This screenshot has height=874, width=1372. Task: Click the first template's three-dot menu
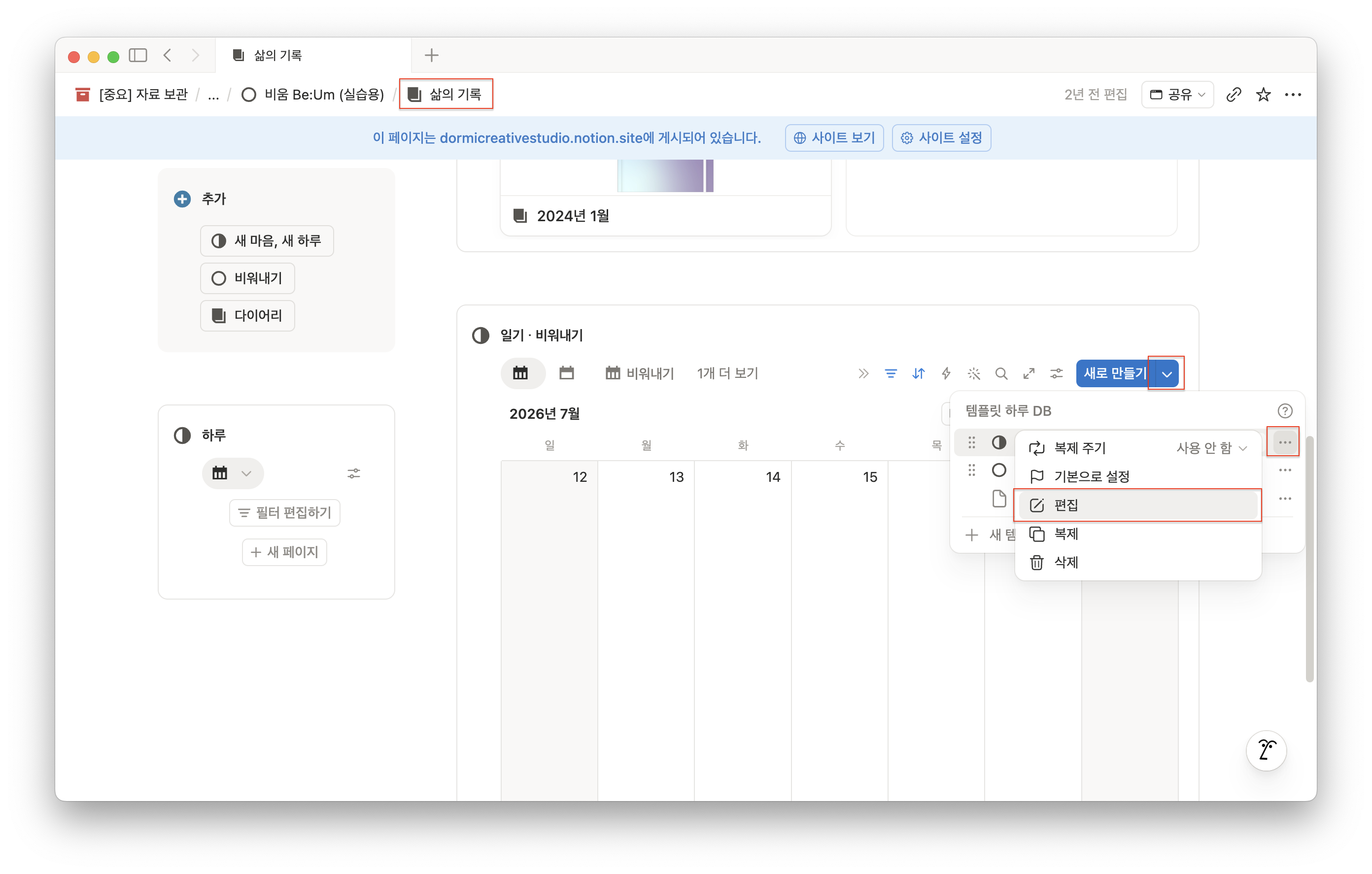click(1284, 443)
